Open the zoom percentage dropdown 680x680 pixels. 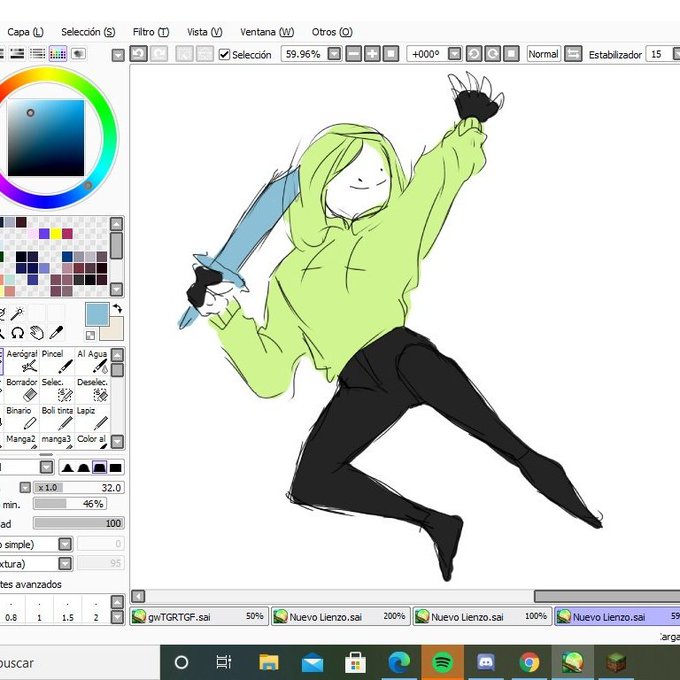coord(334,54)
